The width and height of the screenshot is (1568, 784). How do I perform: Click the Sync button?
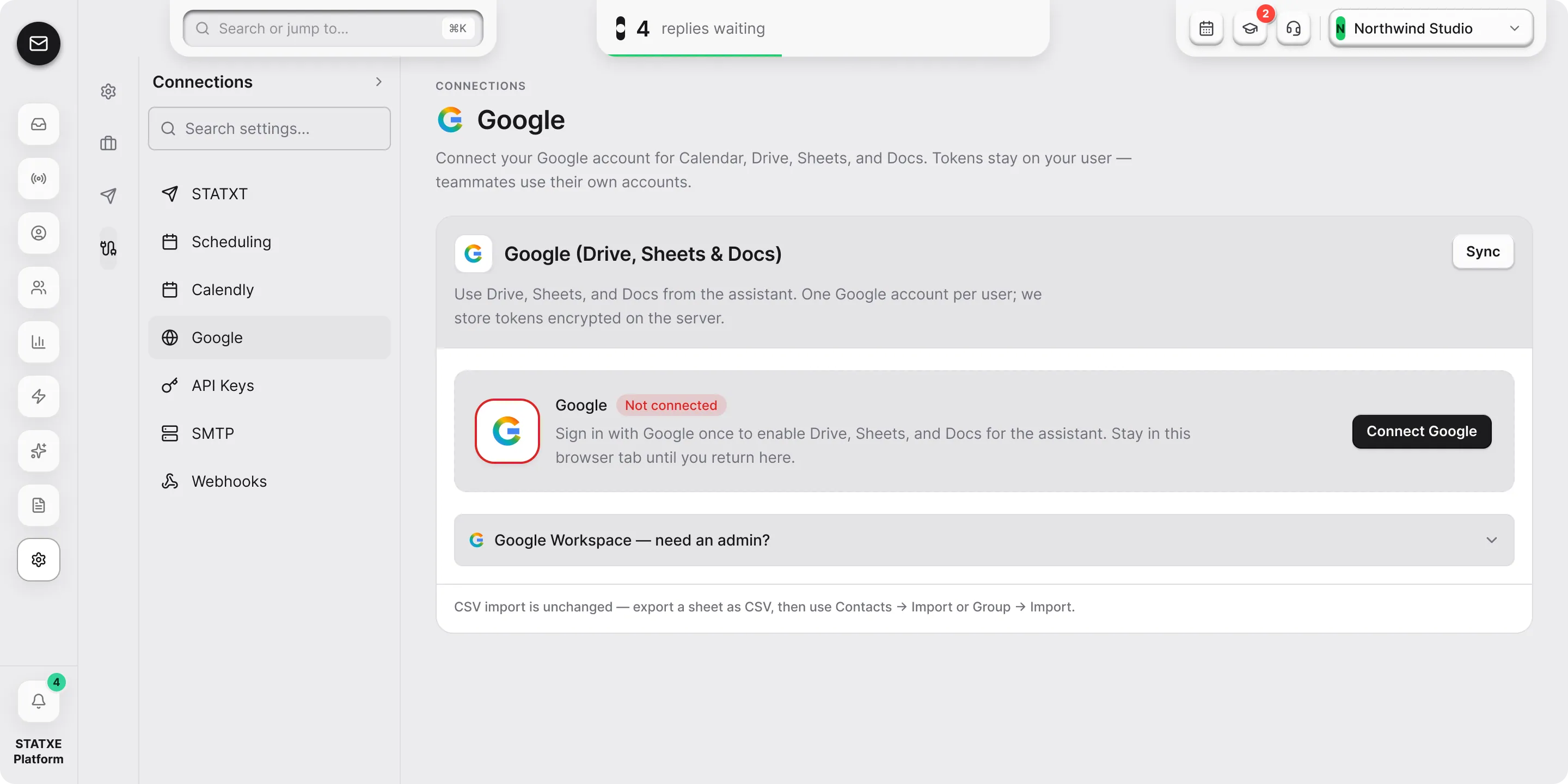[1483, 252]
